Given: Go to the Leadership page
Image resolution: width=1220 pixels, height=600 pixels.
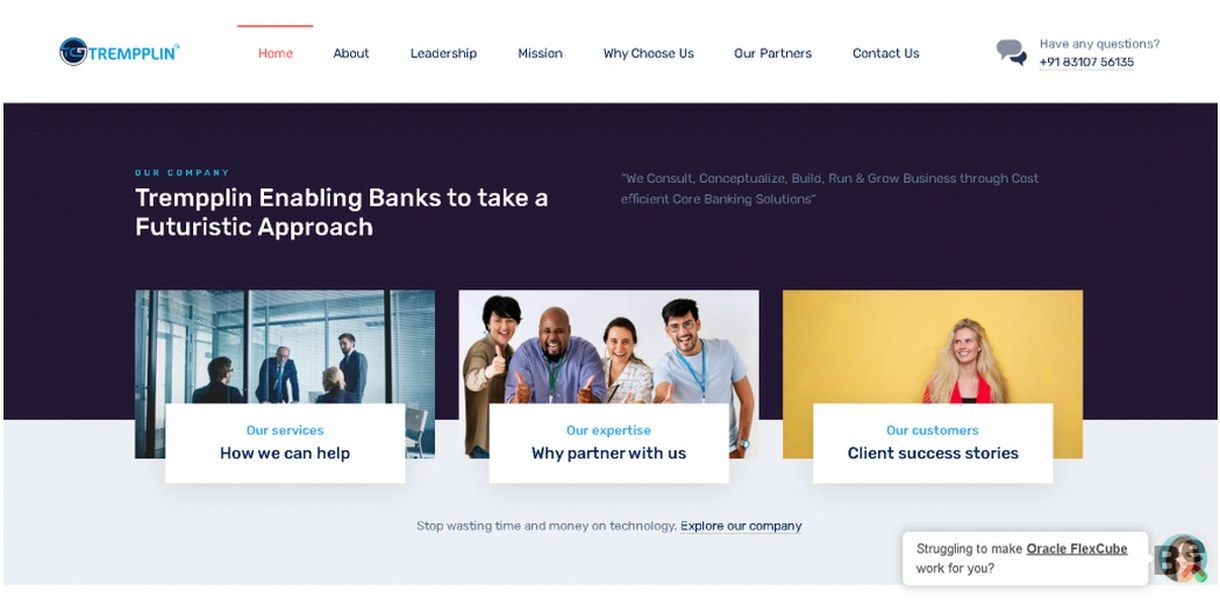Looking at the screenshot, I should (443, 54).
